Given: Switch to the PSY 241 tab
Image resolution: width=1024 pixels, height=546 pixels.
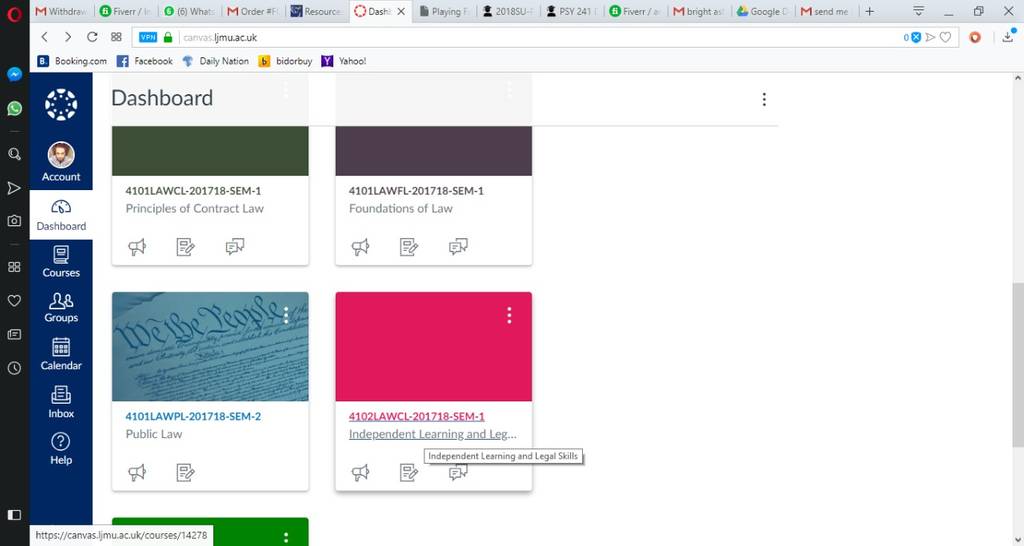Looking at the screenshot, I should (572, 11).
